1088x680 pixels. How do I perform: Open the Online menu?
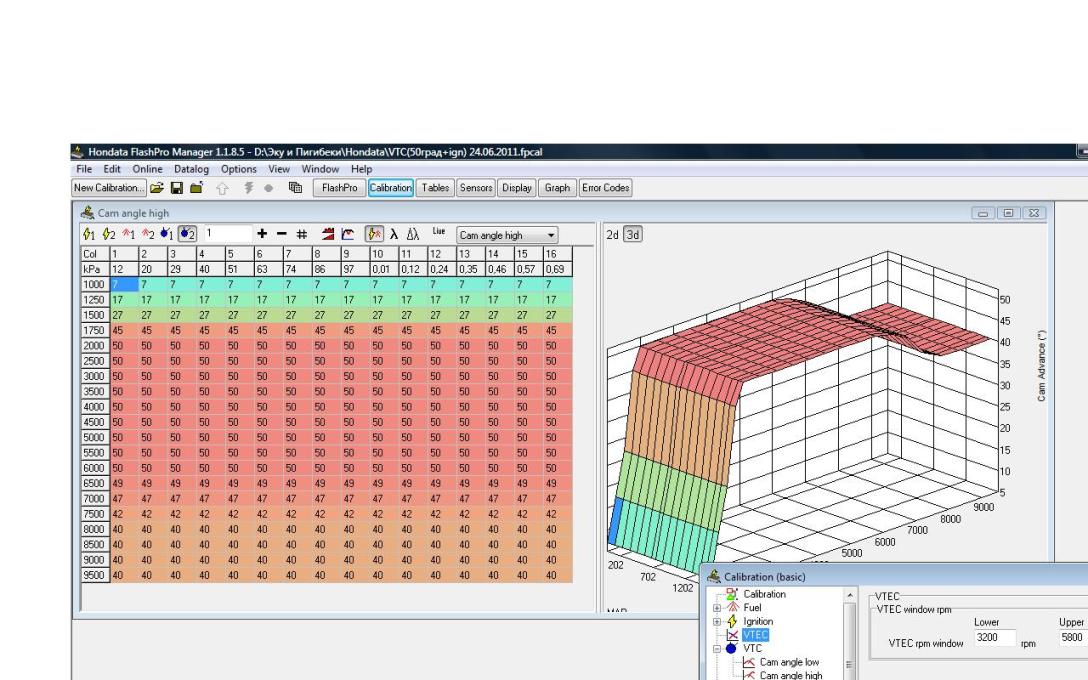point(147,169)
